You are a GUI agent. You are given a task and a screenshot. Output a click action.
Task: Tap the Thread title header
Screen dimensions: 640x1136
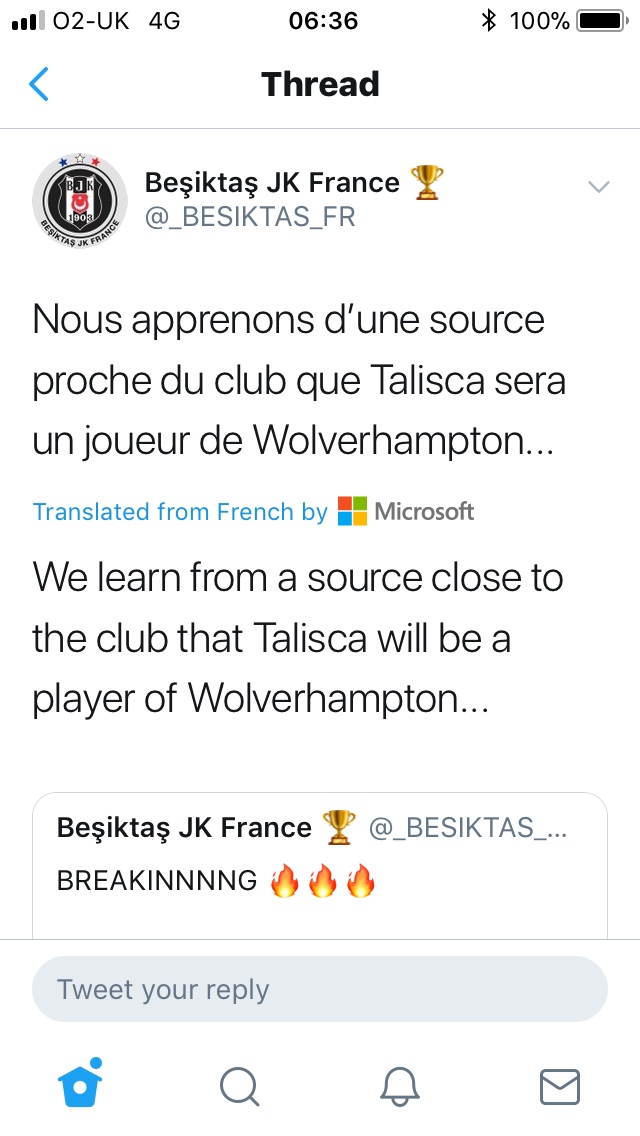[x=320, y=84]
